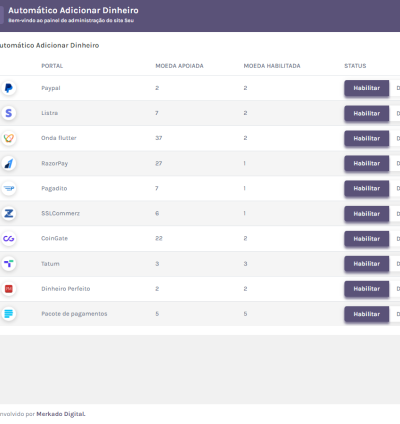Click the Pagadito logo icon
The width and height of the screenshot is (400, 424).
click(x=9, y=188)
